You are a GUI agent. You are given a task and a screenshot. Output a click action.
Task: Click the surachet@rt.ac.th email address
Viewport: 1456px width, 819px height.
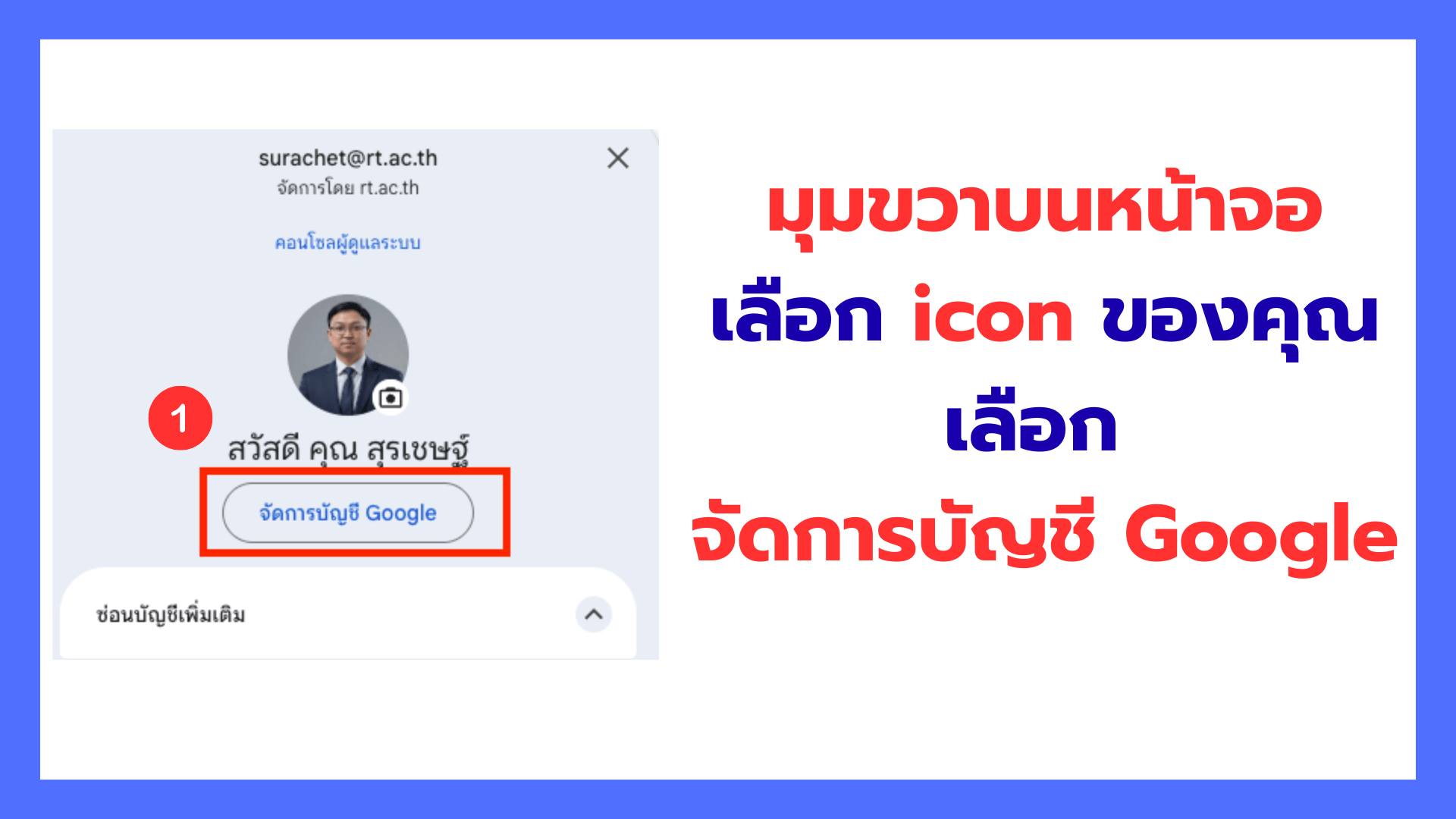[x=348, y=158]
